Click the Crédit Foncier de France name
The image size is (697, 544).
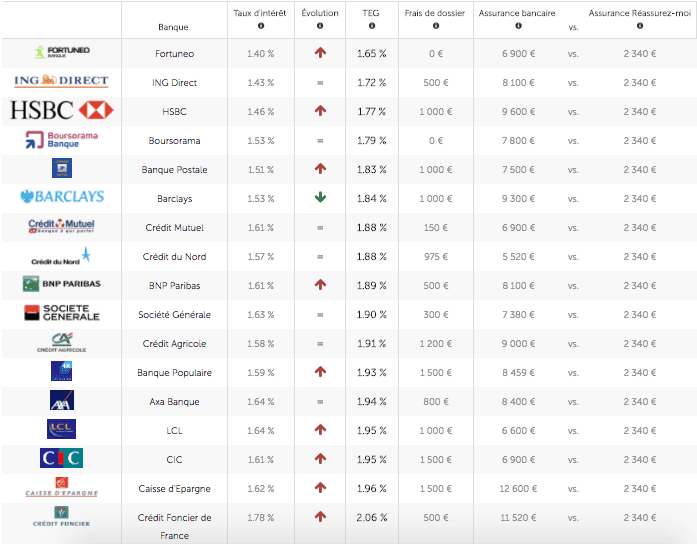click(x=174, y=525)
